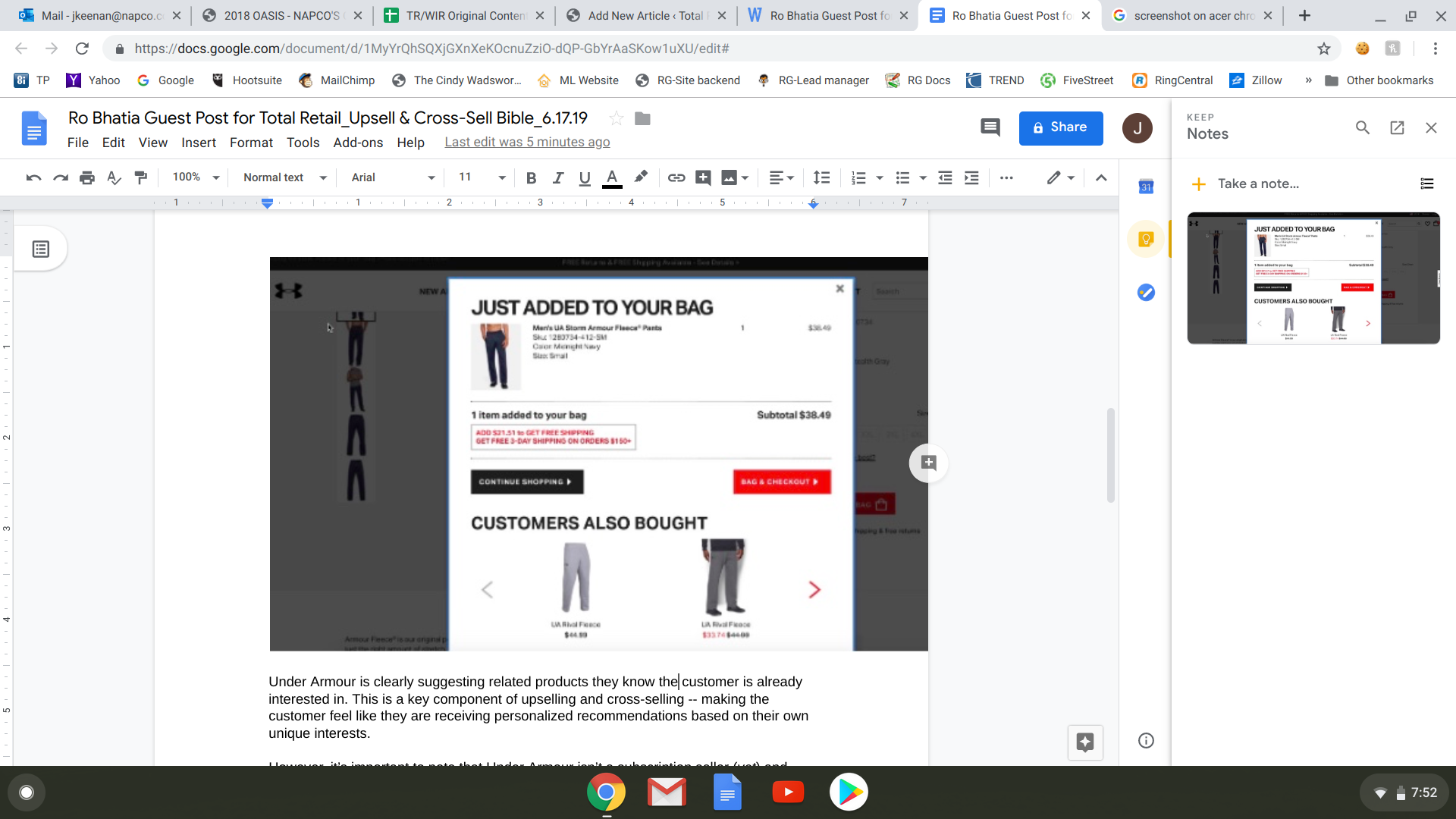Hide the menus with up chevron

pyautogui.click(x=1101, y=177)
